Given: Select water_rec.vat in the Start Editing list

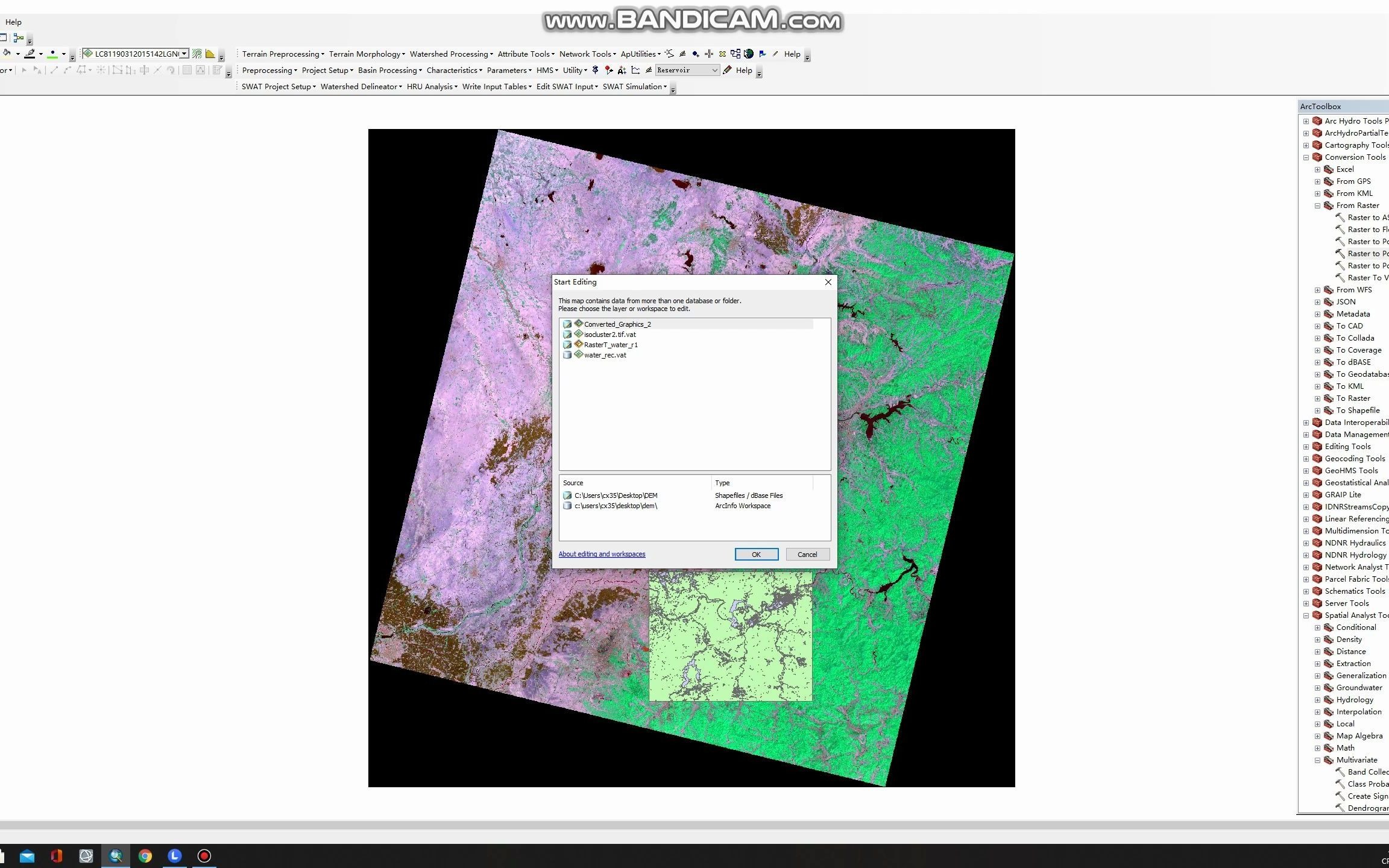Looking at the screenshot, I should (x=604, y=355).
